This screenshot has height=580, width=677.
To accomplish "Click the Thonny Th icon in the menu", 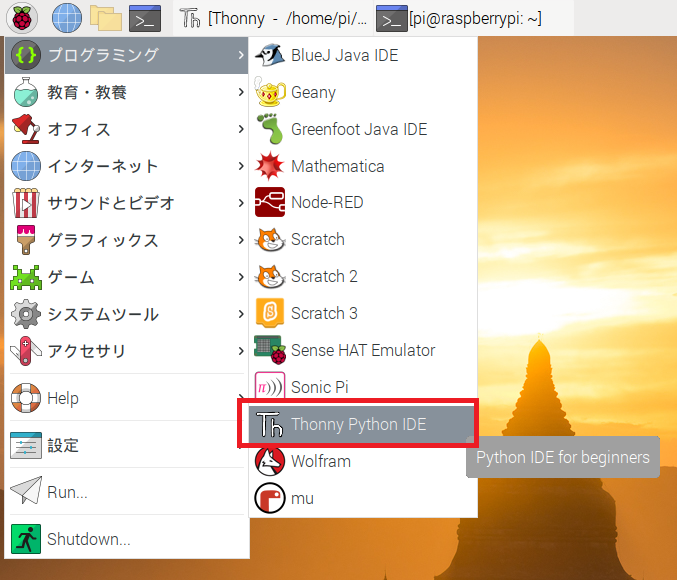I will click(270, 424).
